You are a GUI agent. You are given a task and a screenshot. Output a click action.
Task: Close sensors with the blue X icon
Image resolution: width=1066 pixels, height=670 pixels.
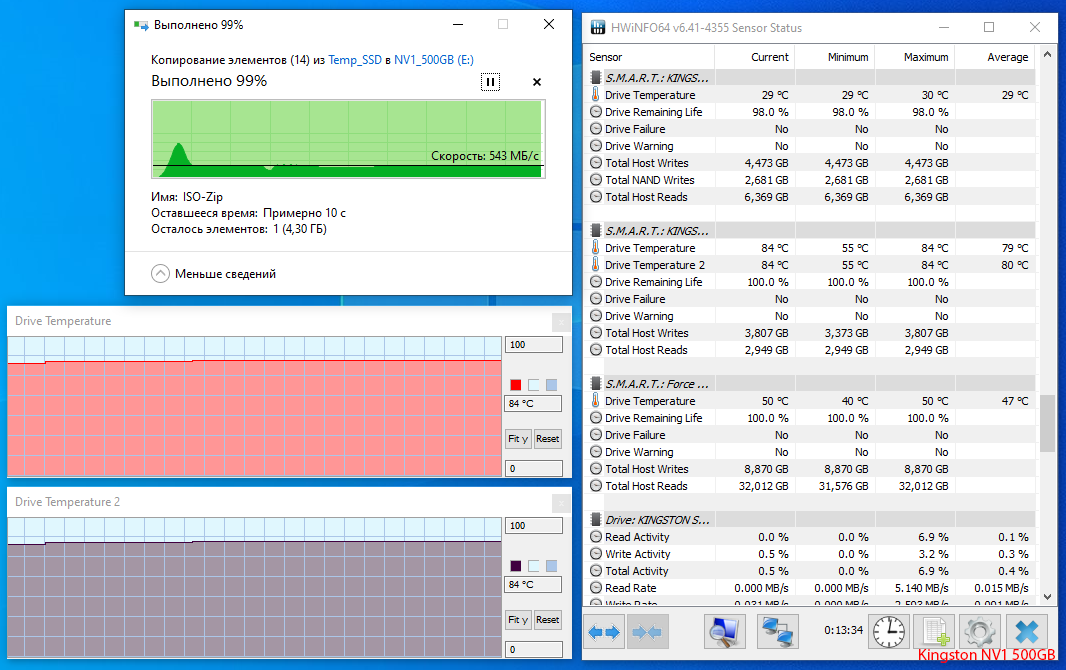(x=1027, y=633)
